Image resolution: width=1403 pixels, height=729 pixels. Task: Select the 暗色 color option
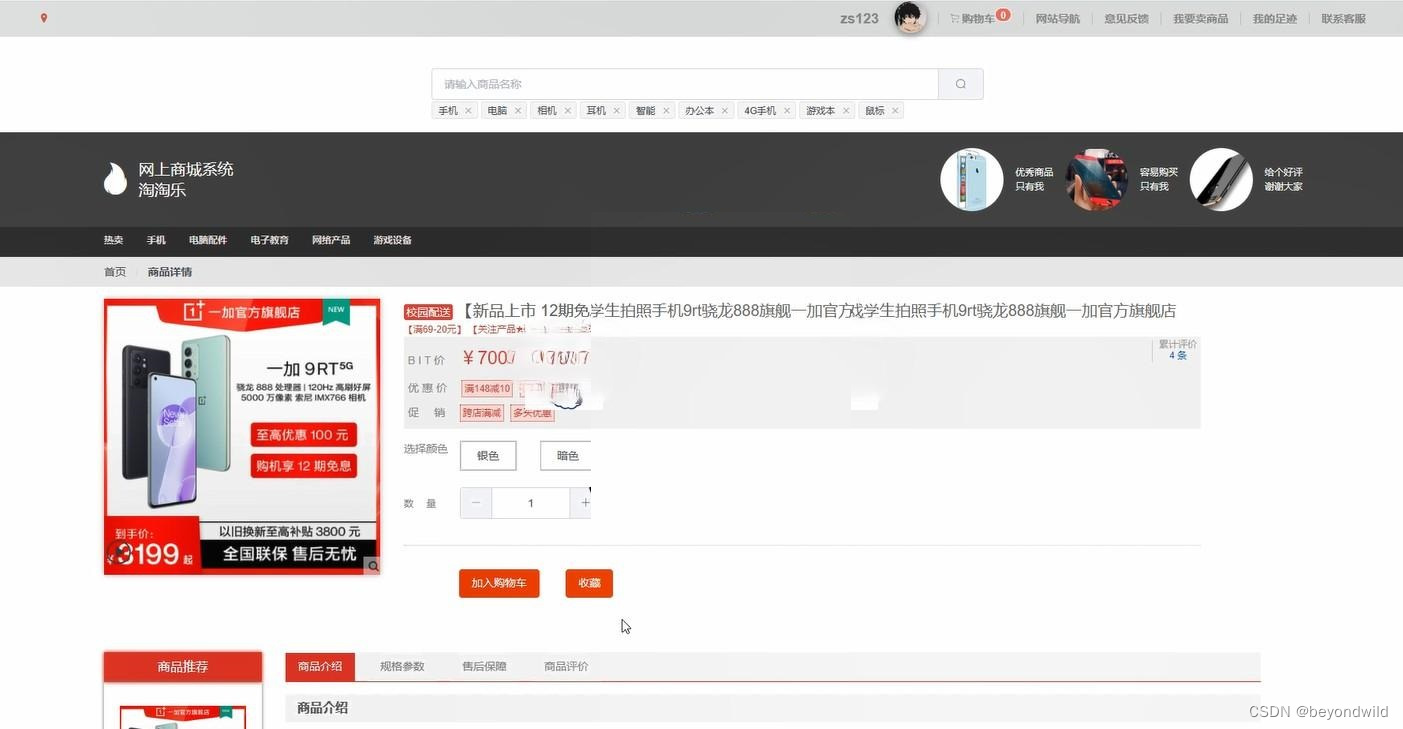567,456
